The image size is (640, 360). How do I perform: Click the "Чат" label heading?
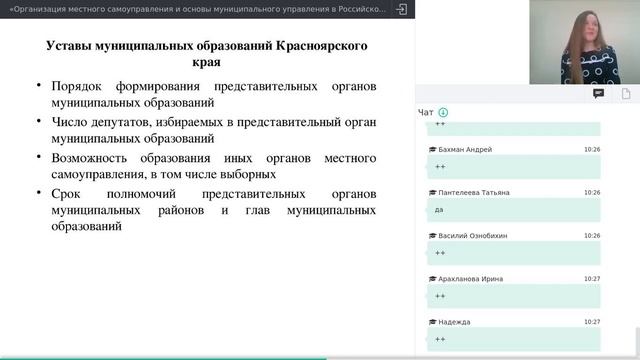pyautogui.click(x=425, y=113)
